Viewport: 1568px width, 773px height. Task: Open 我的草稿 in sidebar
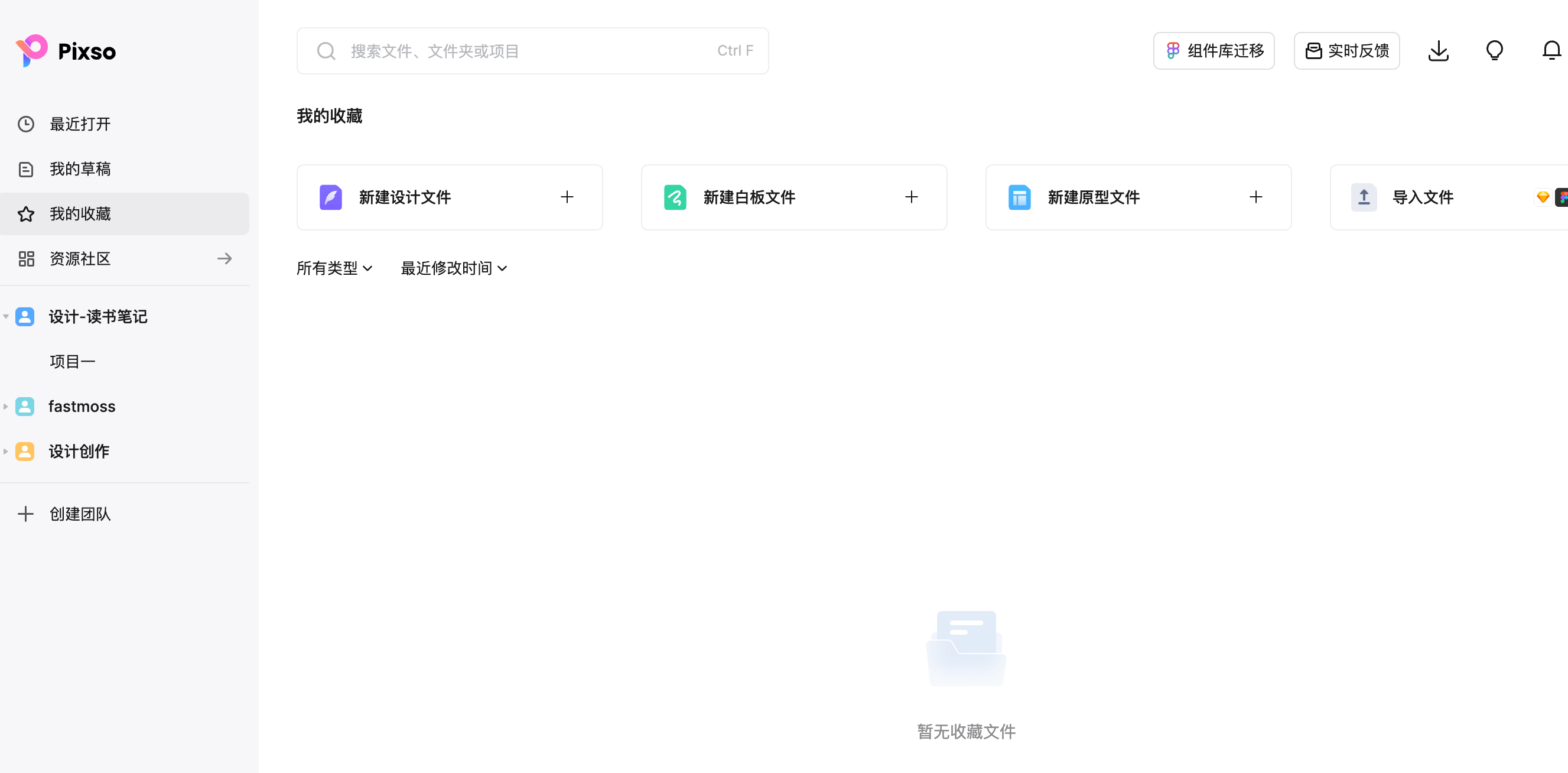[x=80, y=169]
